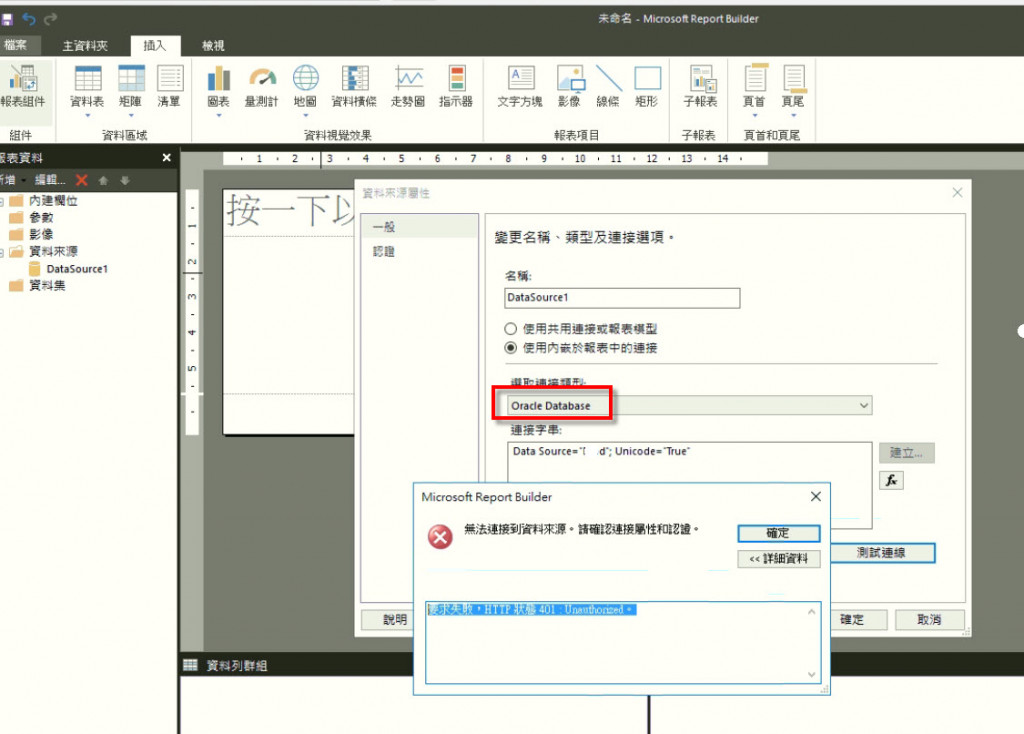
Task: Insert a 矩陣 matrix icon
Action: 131,78
